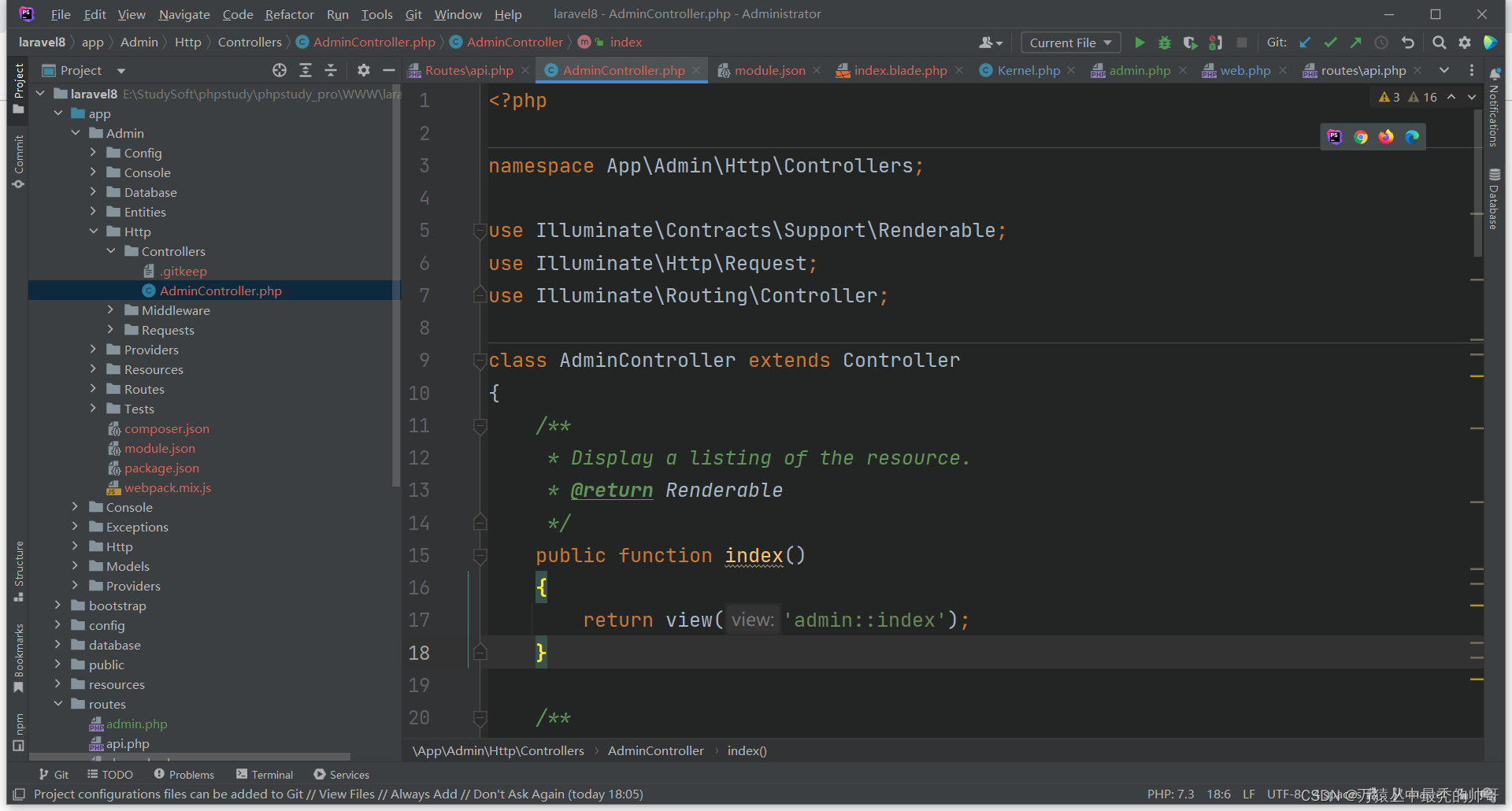Open the TODO tool window
This screenshot has width=1512, height=811.
tap(110, 775)
